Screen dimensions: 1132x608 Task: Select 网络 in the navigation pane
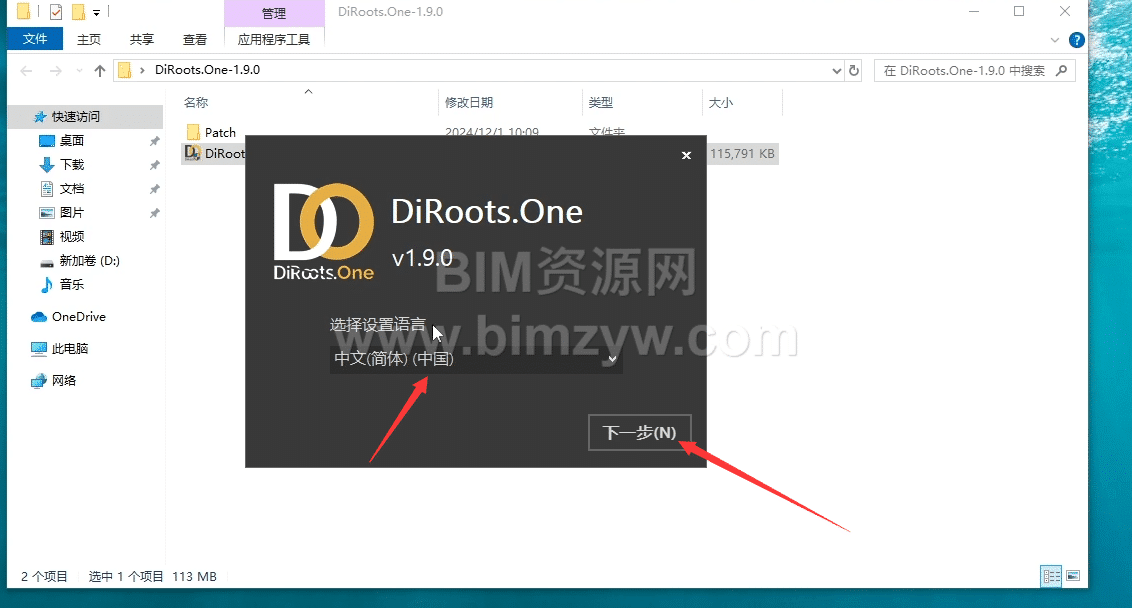click(x=64, y=381)
